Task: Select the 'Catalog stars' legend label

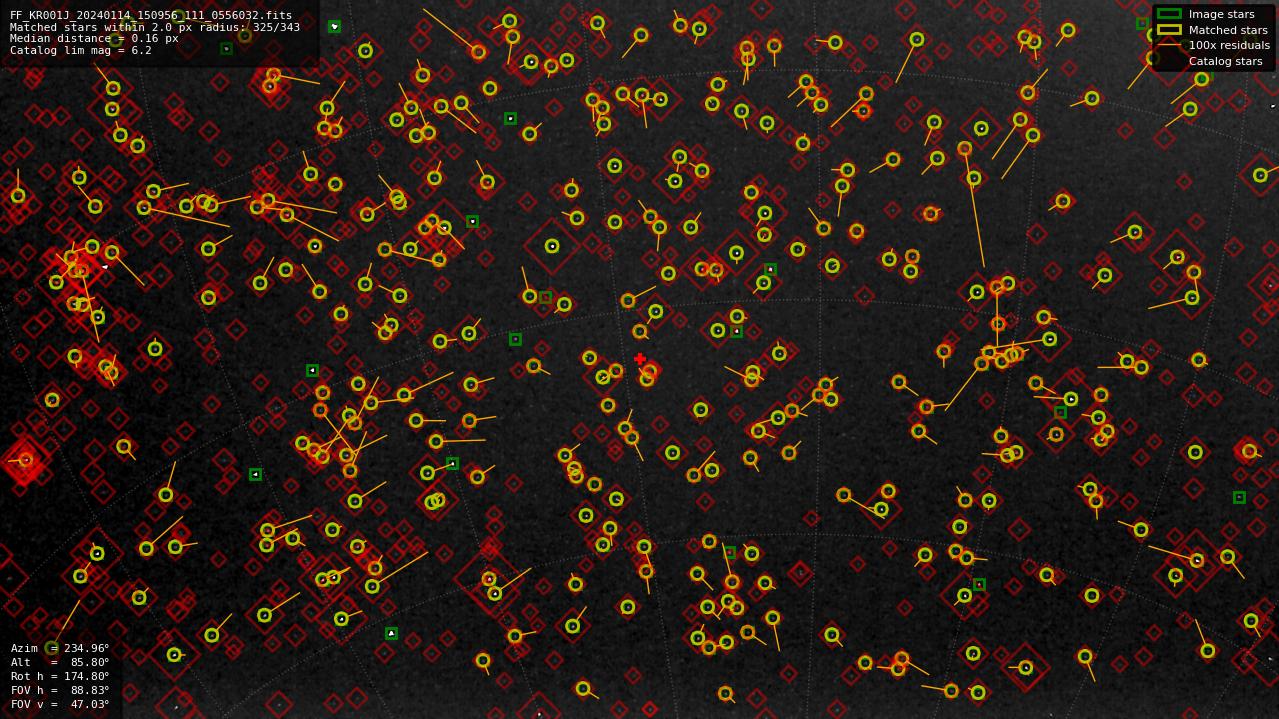Action: tap(1225, 61)
